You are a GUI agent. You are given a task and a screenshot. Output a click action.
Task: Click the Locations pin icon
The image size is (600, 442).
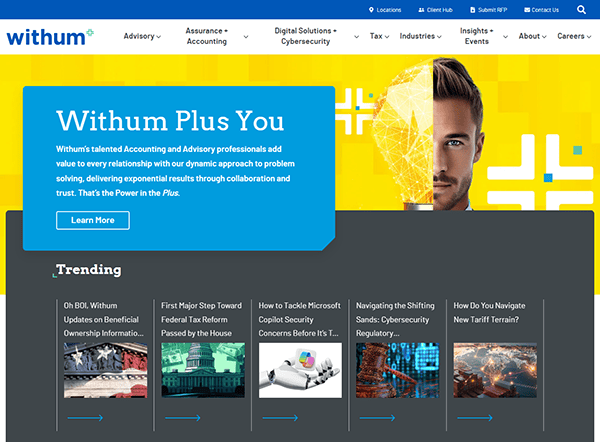pyautogui.click(x=371, y=10)
